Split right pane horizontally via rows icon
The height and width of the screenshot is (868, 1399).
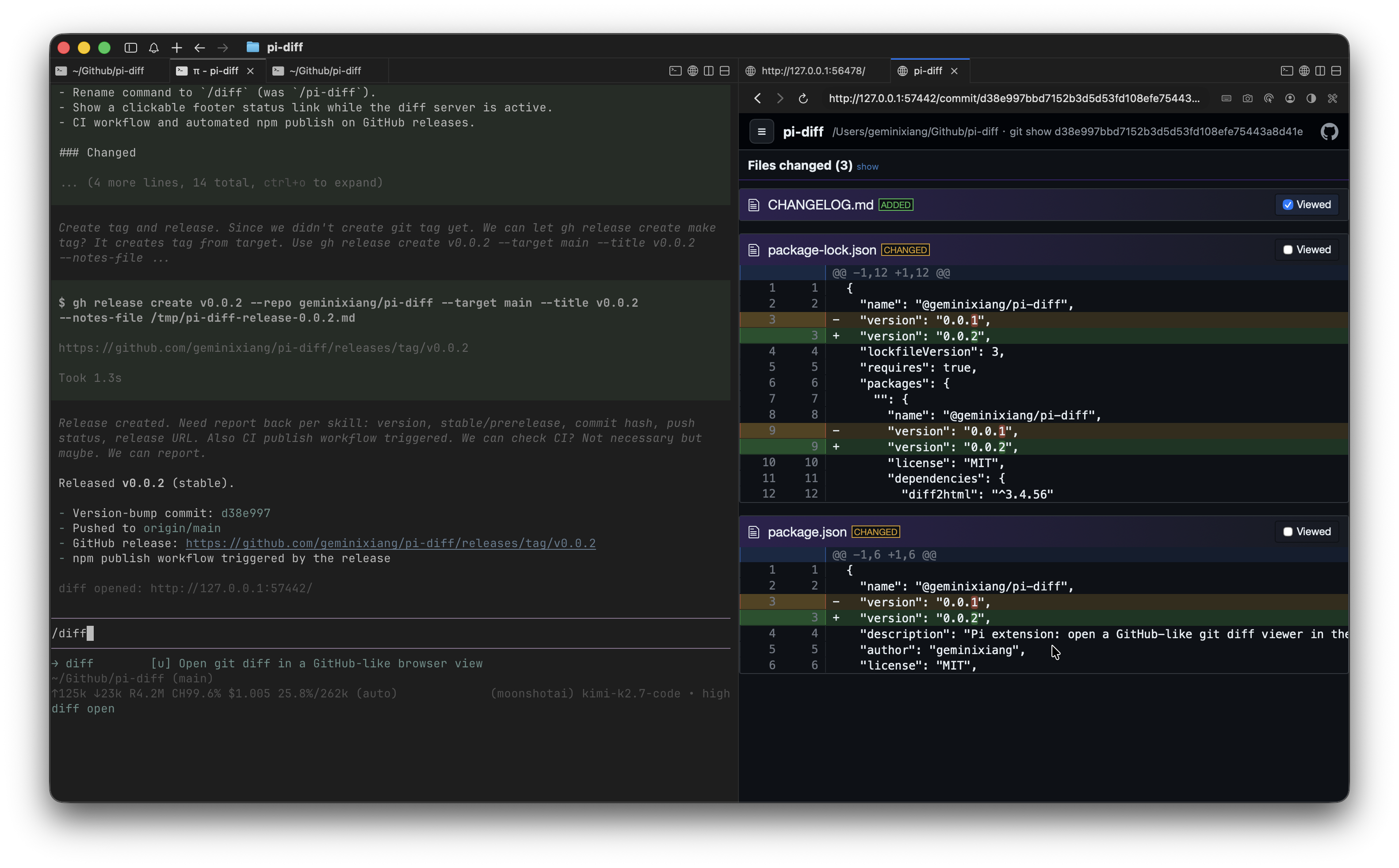pyautogui.click(x=1336, y=71)
